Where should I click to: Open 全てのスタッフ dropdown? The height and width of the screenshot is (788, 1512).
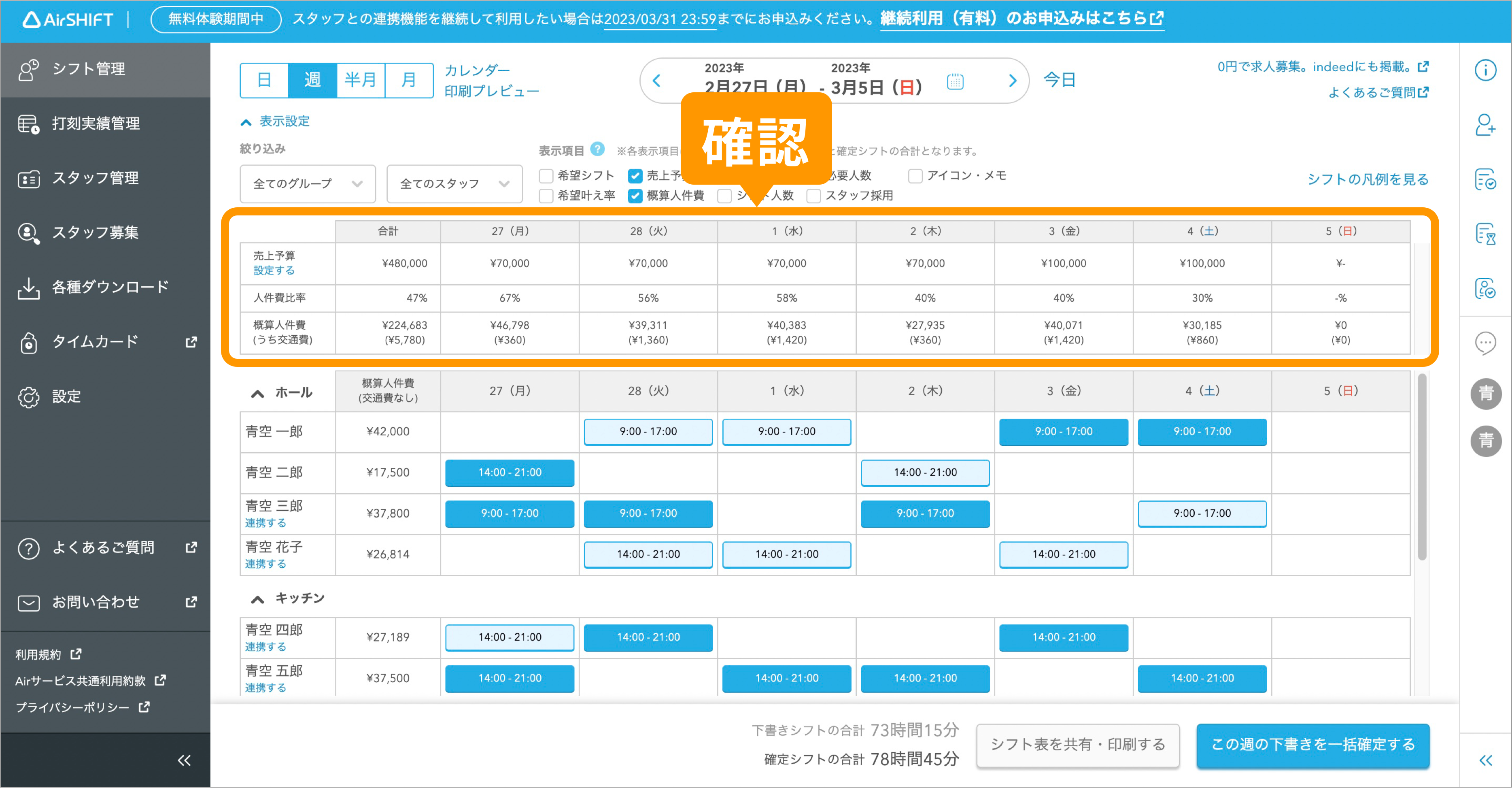454,184
